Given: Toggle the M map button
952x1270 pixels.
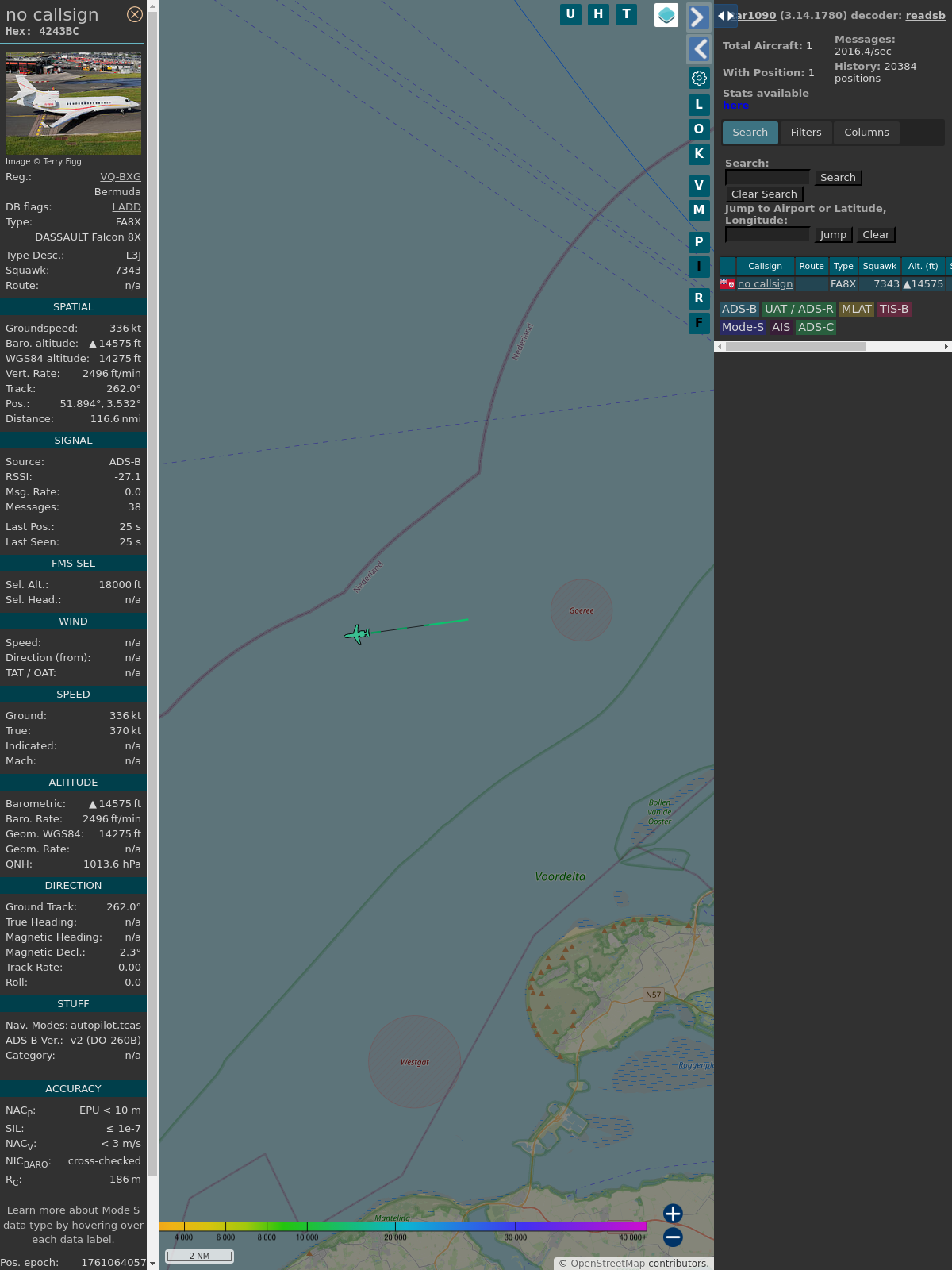Looking at the screenshot, I should tap(699, 210).
